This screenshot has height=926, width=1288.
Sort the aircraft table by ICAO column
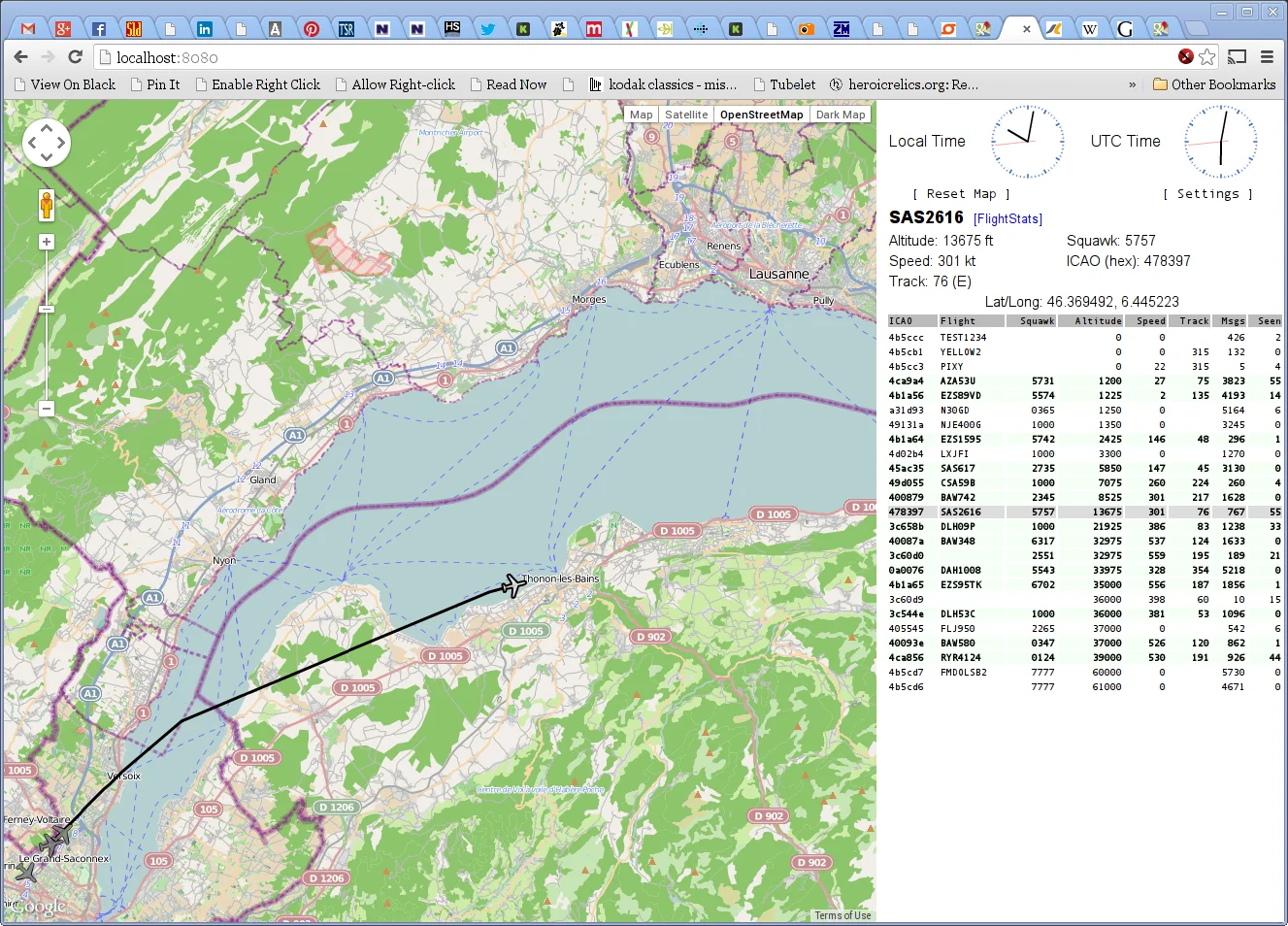pos(912,321)
